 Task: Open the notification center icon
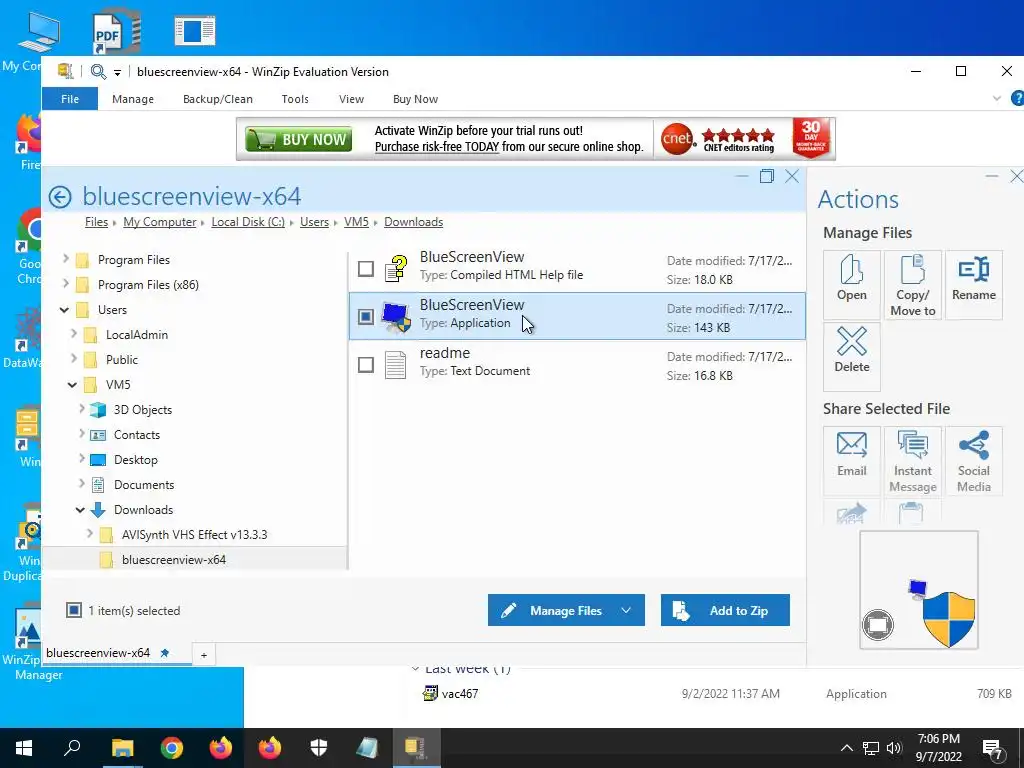993,748
